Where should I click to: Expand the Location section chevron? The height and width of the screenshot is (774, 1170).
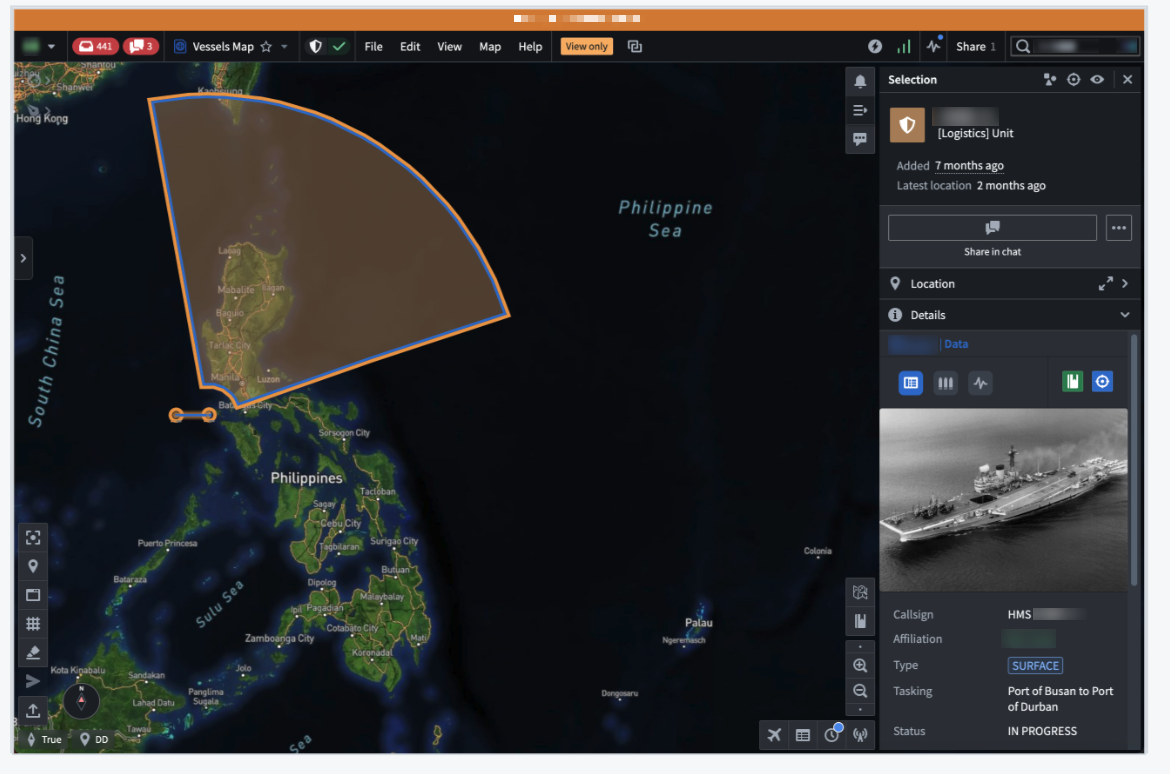[x=1125, y=284]
